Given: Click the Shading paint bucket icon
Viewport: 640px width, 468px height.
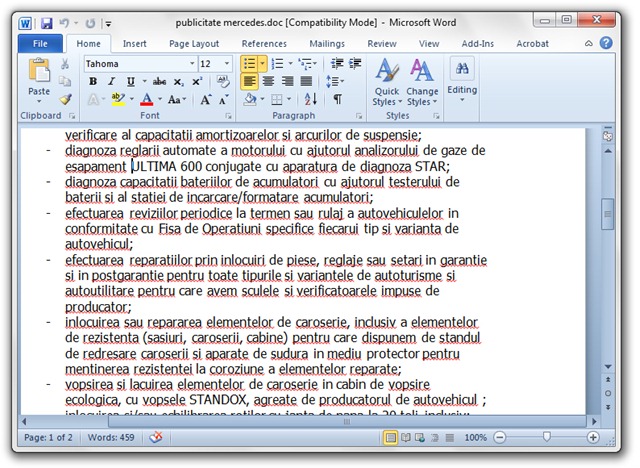Looking at the screenshot, I should pos(250,99).
